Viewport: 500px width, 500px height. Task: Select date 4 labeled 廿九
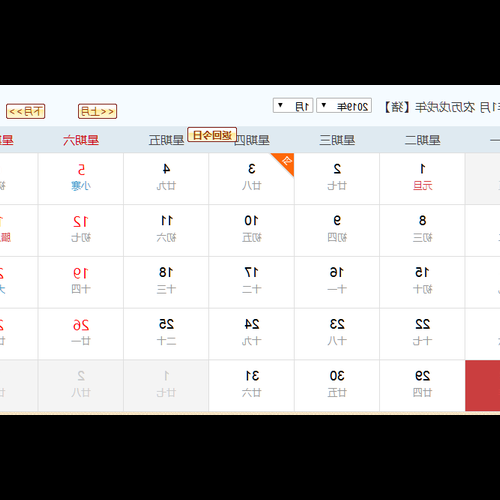click(x=166, y=179)
